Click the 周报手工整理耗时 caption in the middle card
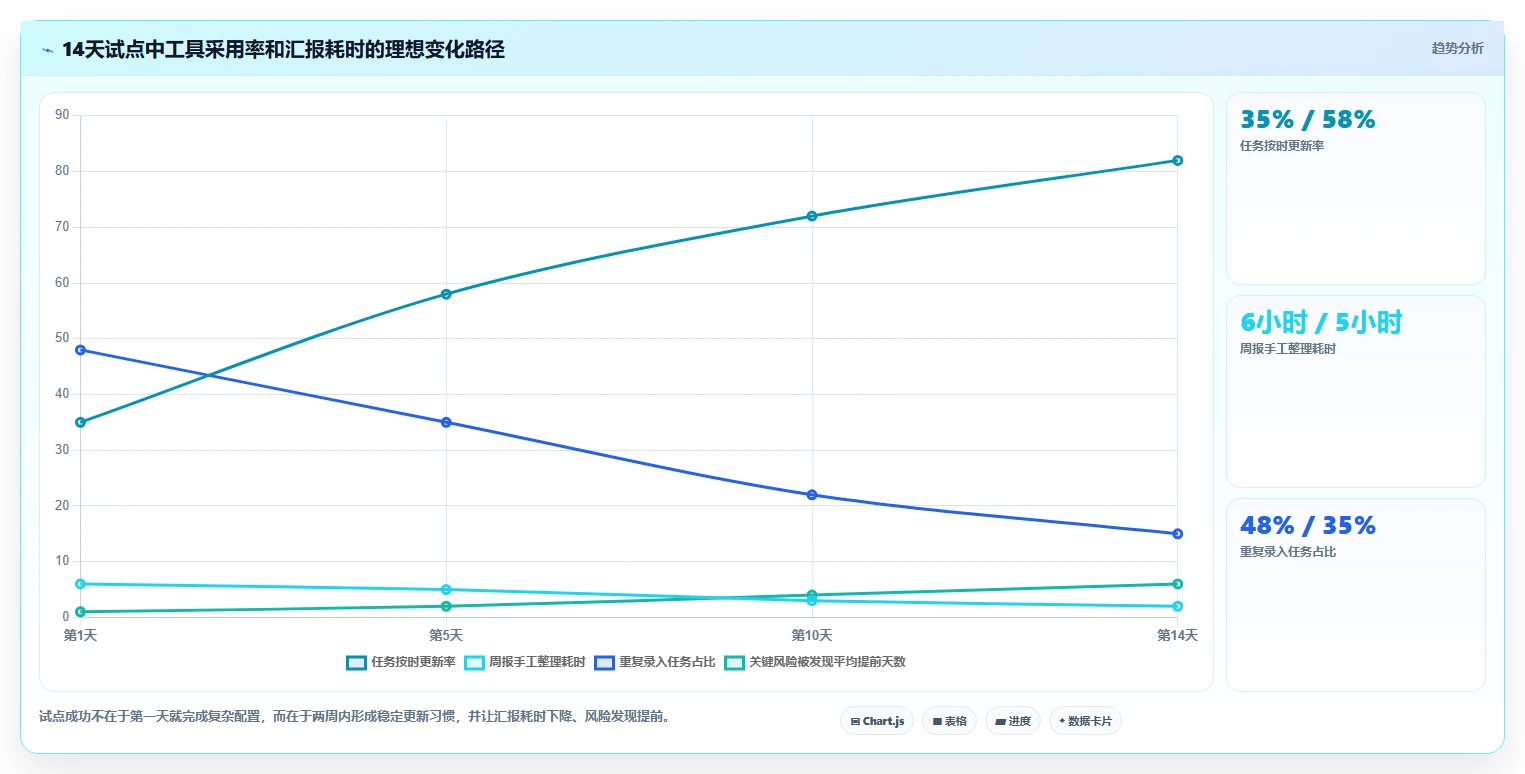 [x=1288, y=349]
